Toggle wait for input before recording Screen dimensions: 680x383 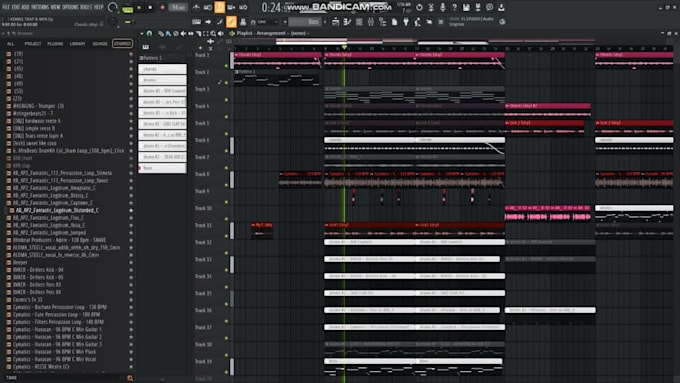pos(208,7)
